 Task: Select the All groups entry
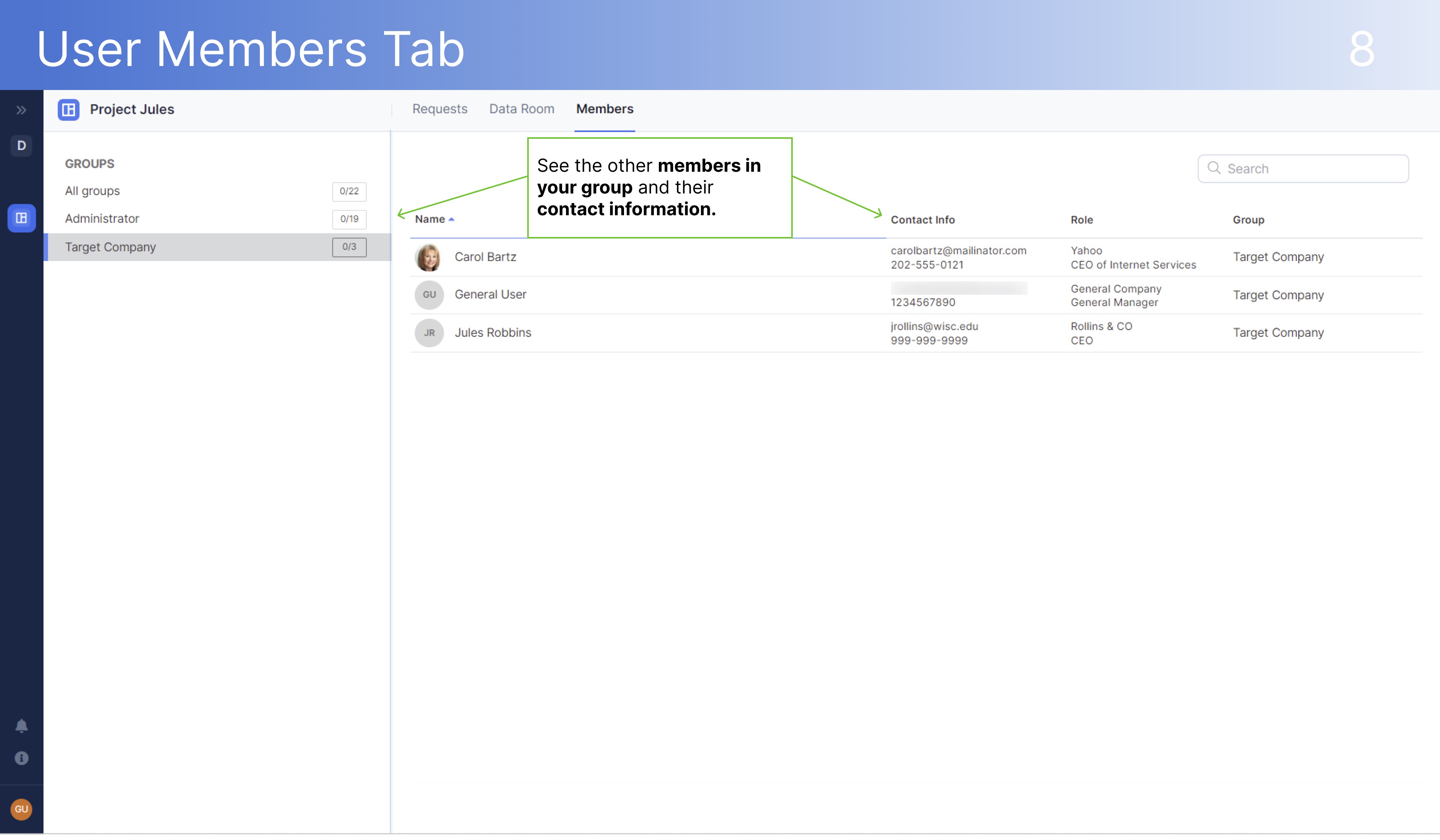pyautogui.click(x=92, y=191)
